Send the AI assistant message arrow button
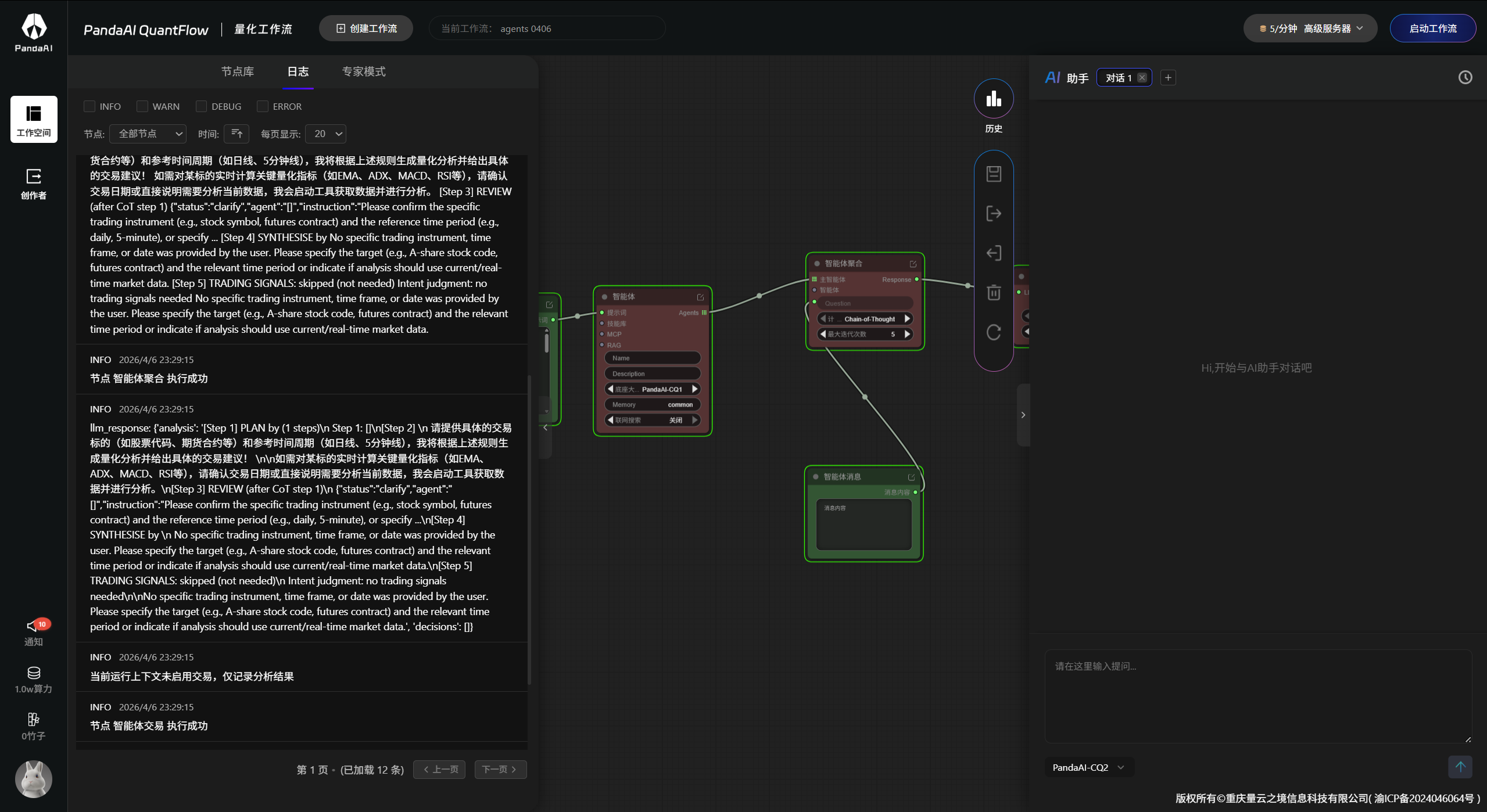The height and width of the screenshot is (812, 1487). point(1460,766)
